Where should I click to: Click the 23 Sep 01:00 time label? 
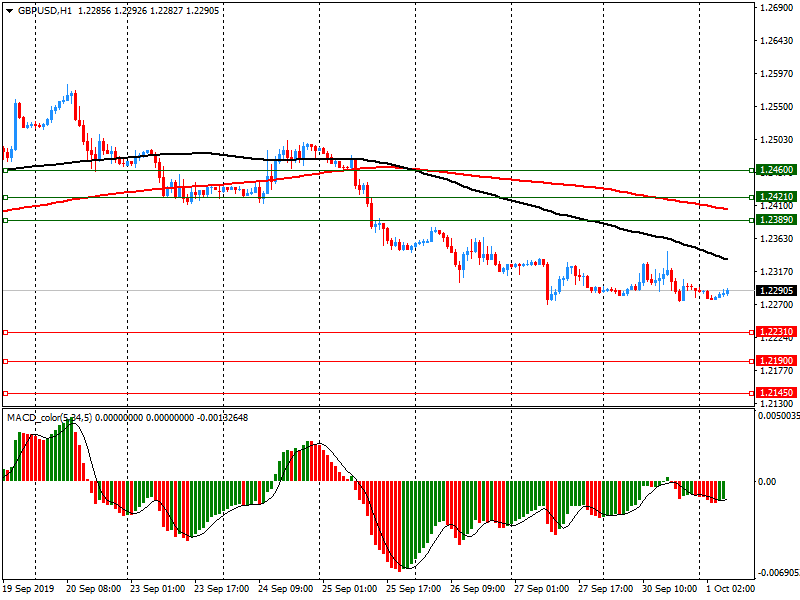coord(157,589)
